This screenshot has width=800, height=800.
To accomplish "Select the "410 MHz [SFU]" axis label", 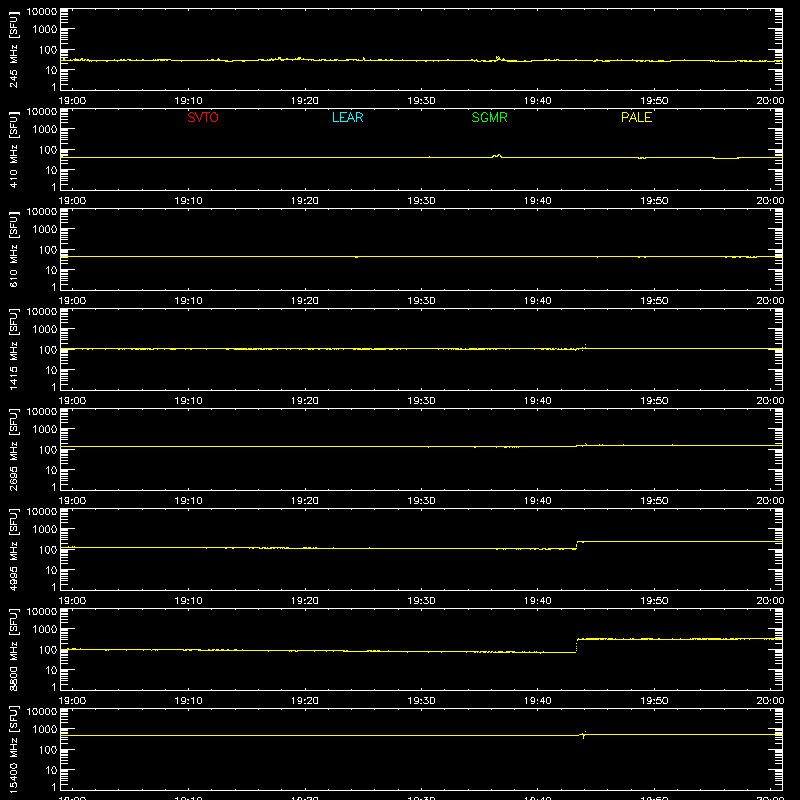I will [x=14, y=149].
